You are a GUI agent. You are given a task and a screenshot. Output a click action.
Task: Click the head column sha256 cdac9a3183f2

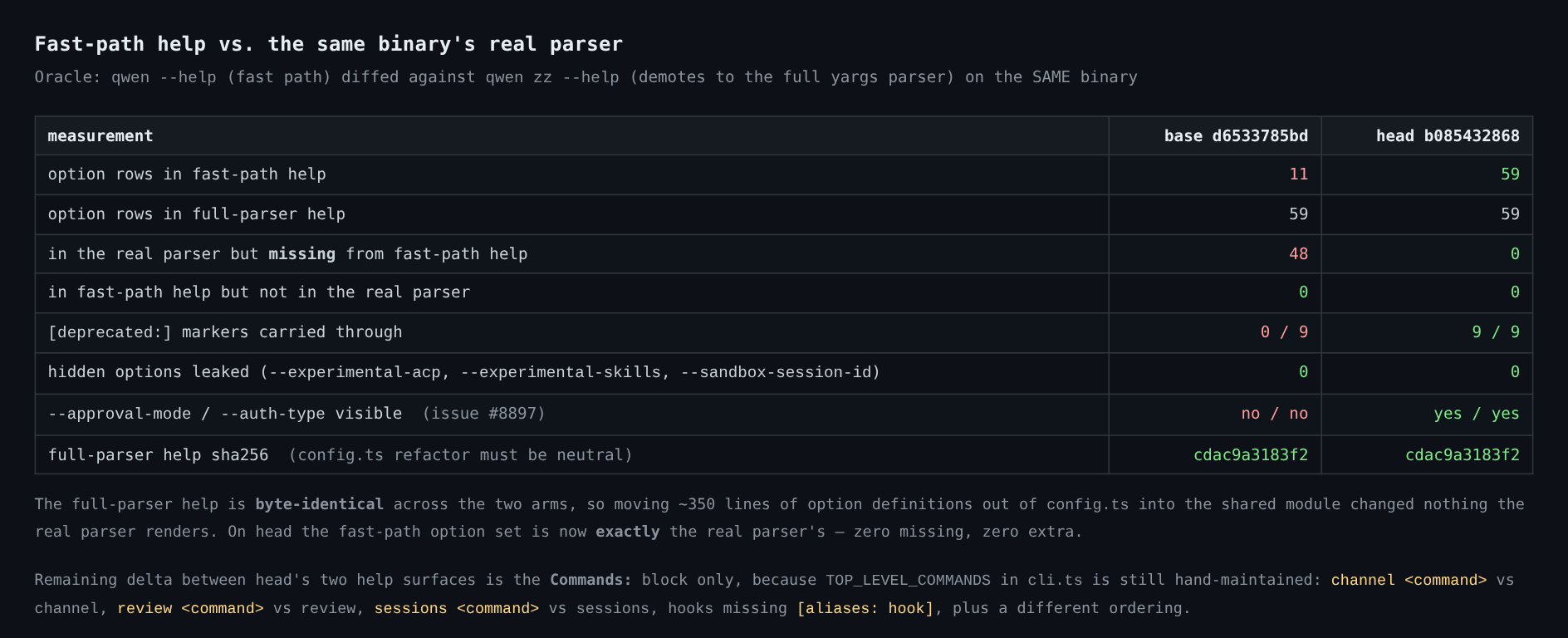pyautogui.click(x=1463, y=455)
